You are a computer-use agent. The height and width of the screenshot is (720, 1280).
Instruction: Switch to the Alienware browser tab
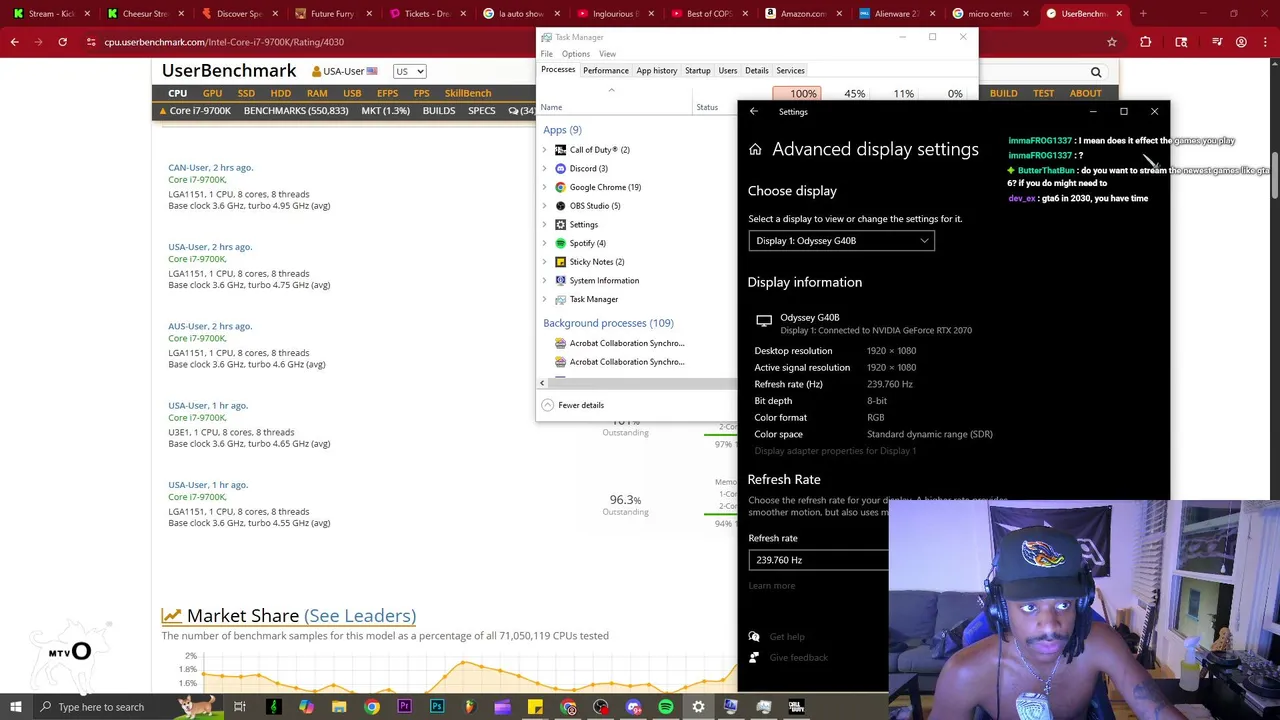pos(896,14)
